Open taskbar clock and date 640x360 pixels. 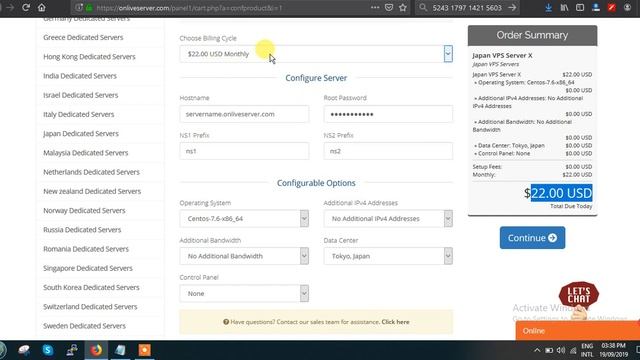(614, 350)
